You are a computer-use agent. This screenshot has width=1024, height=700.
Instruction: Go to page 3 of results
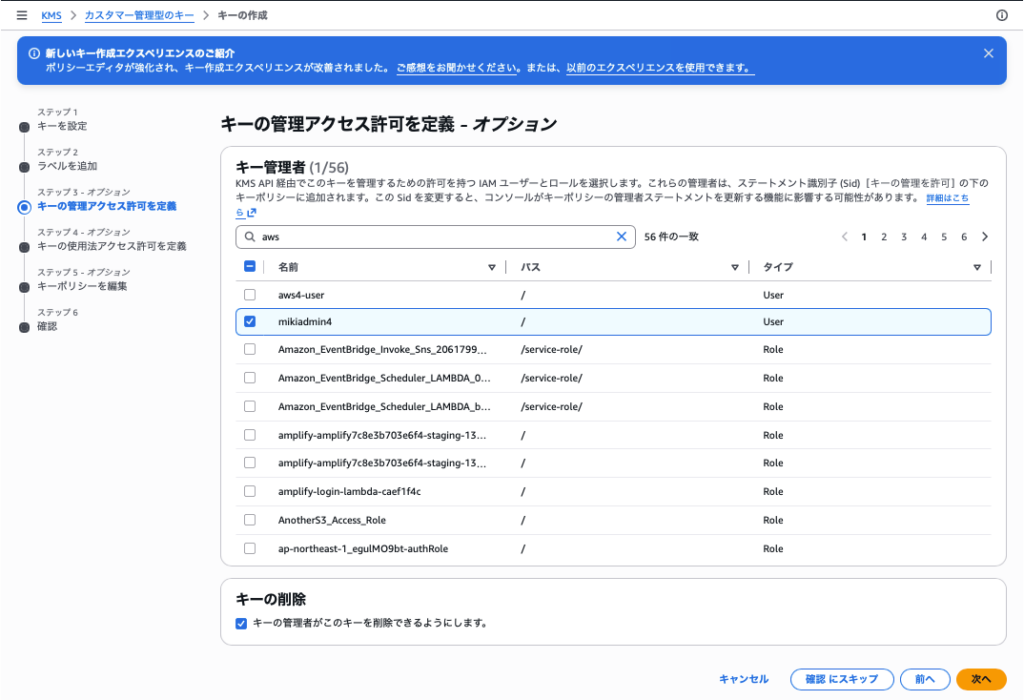(904, 237)
